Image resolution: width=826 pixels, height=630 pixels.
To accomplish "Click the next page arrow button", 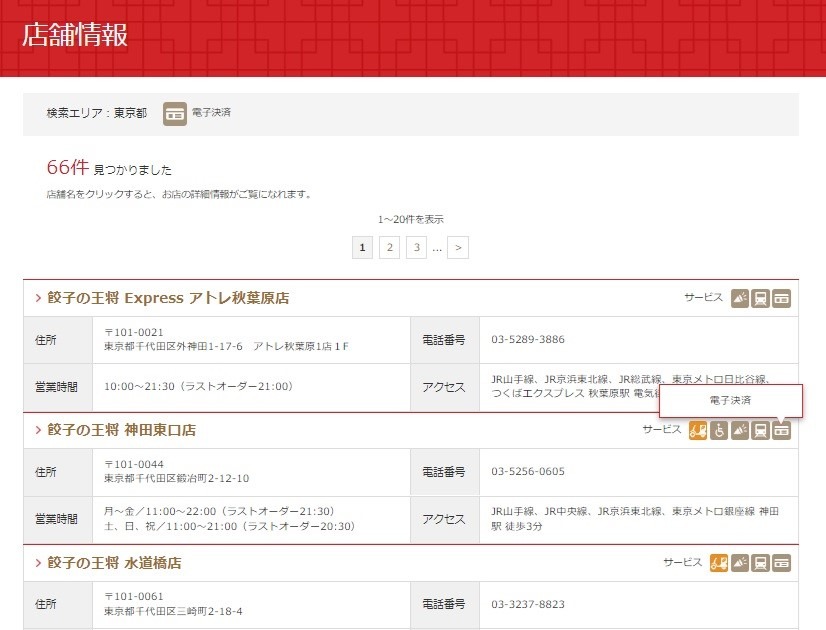I will 458,248.
